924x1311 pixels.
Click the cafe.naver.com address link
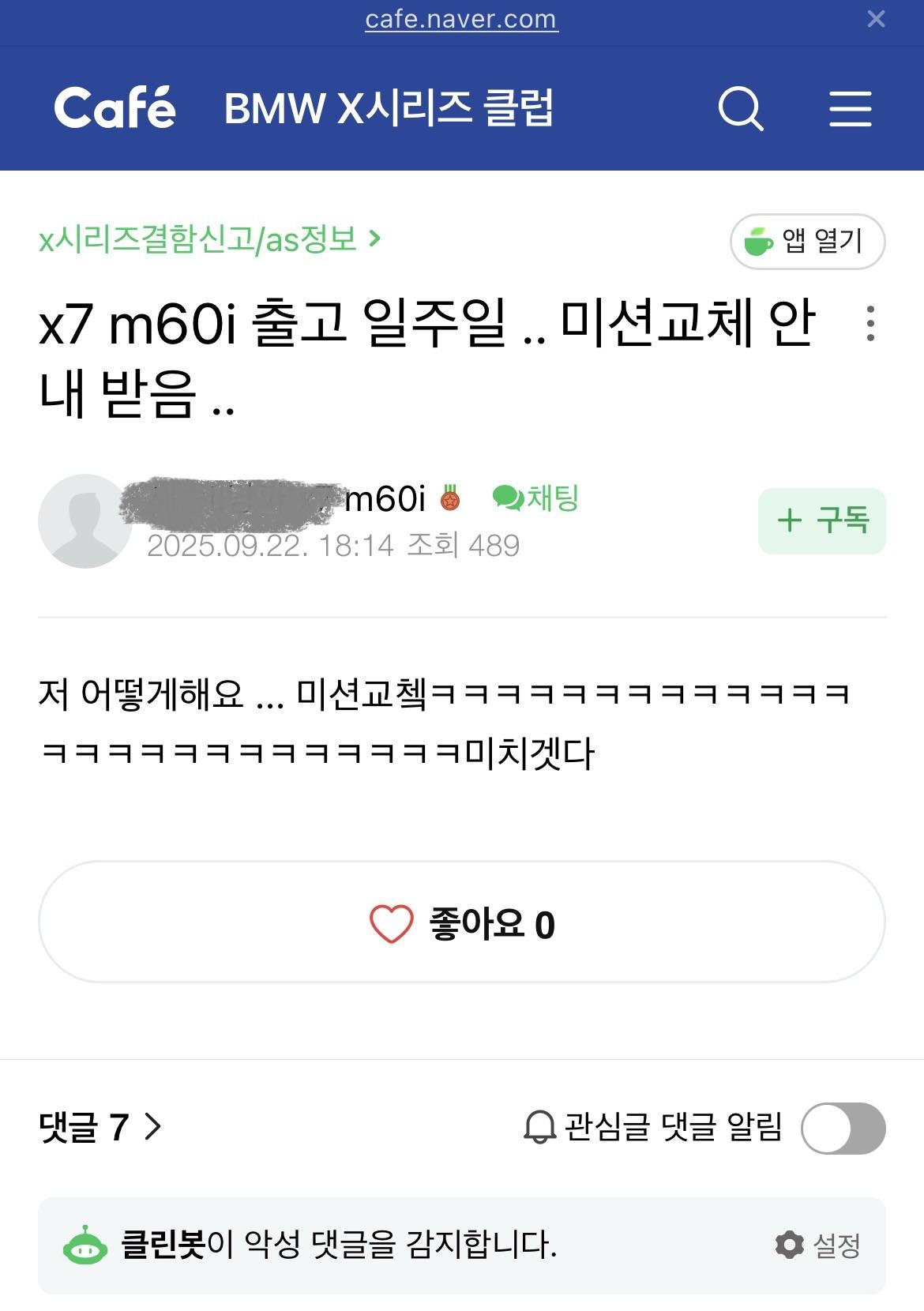point(461,19)
